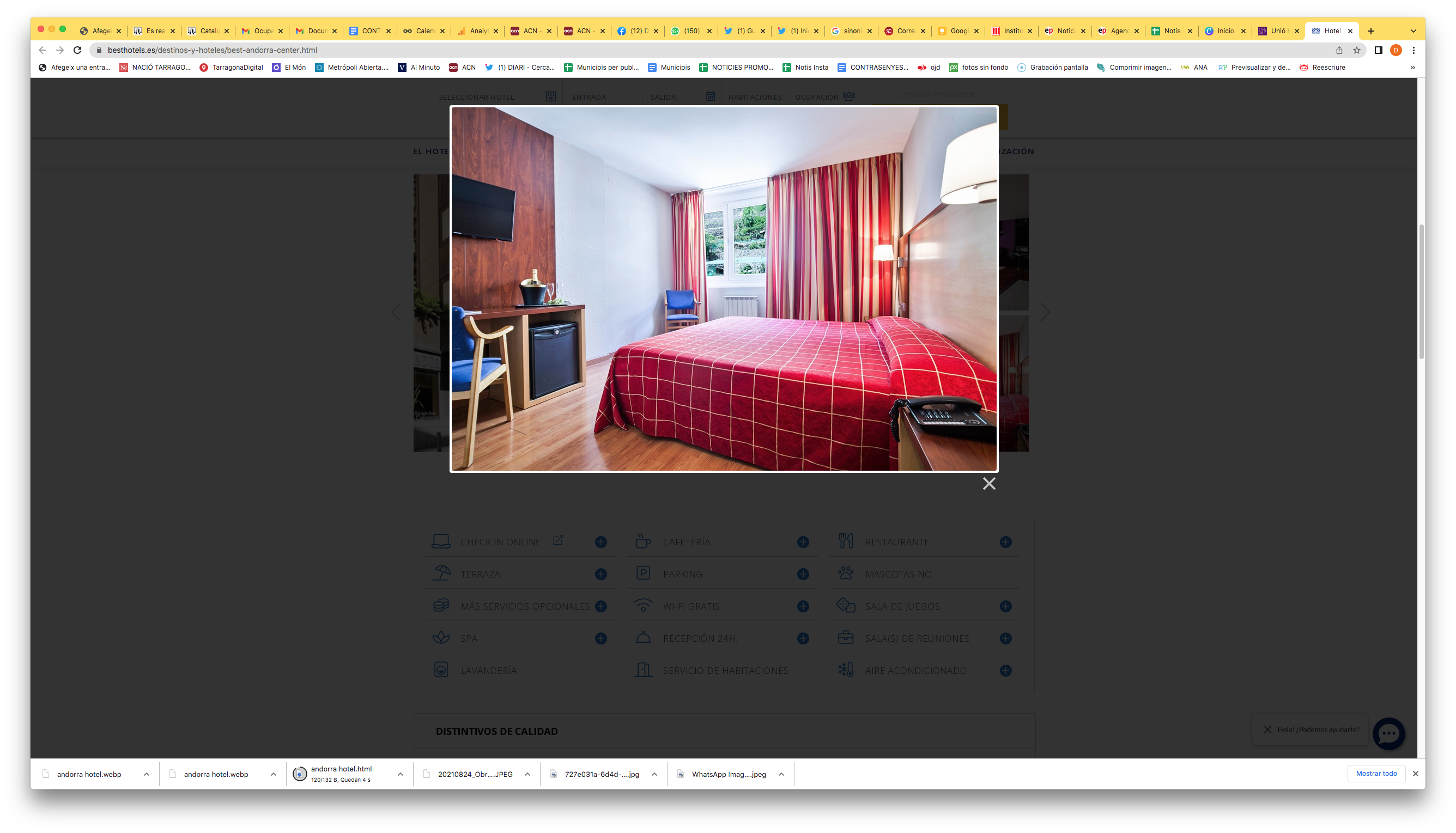Expand the Sala de Juegos details
The width and height of the screenshot is (1456, 833).
[1006, 606]
